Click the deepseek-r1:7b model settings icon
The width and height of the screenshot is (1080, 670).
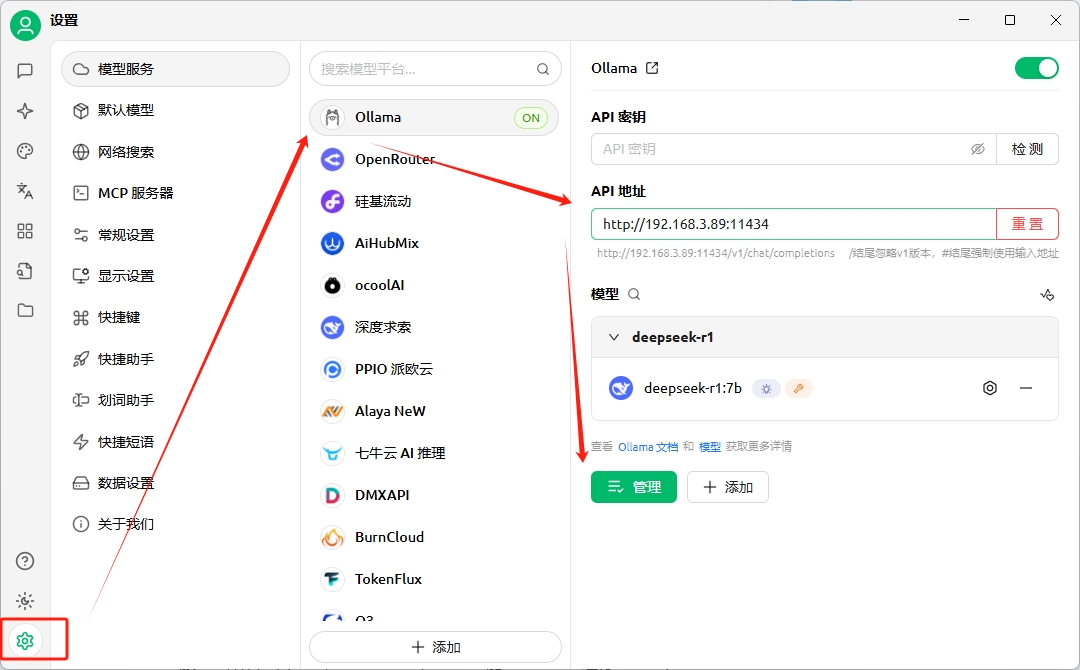[990, 388]
